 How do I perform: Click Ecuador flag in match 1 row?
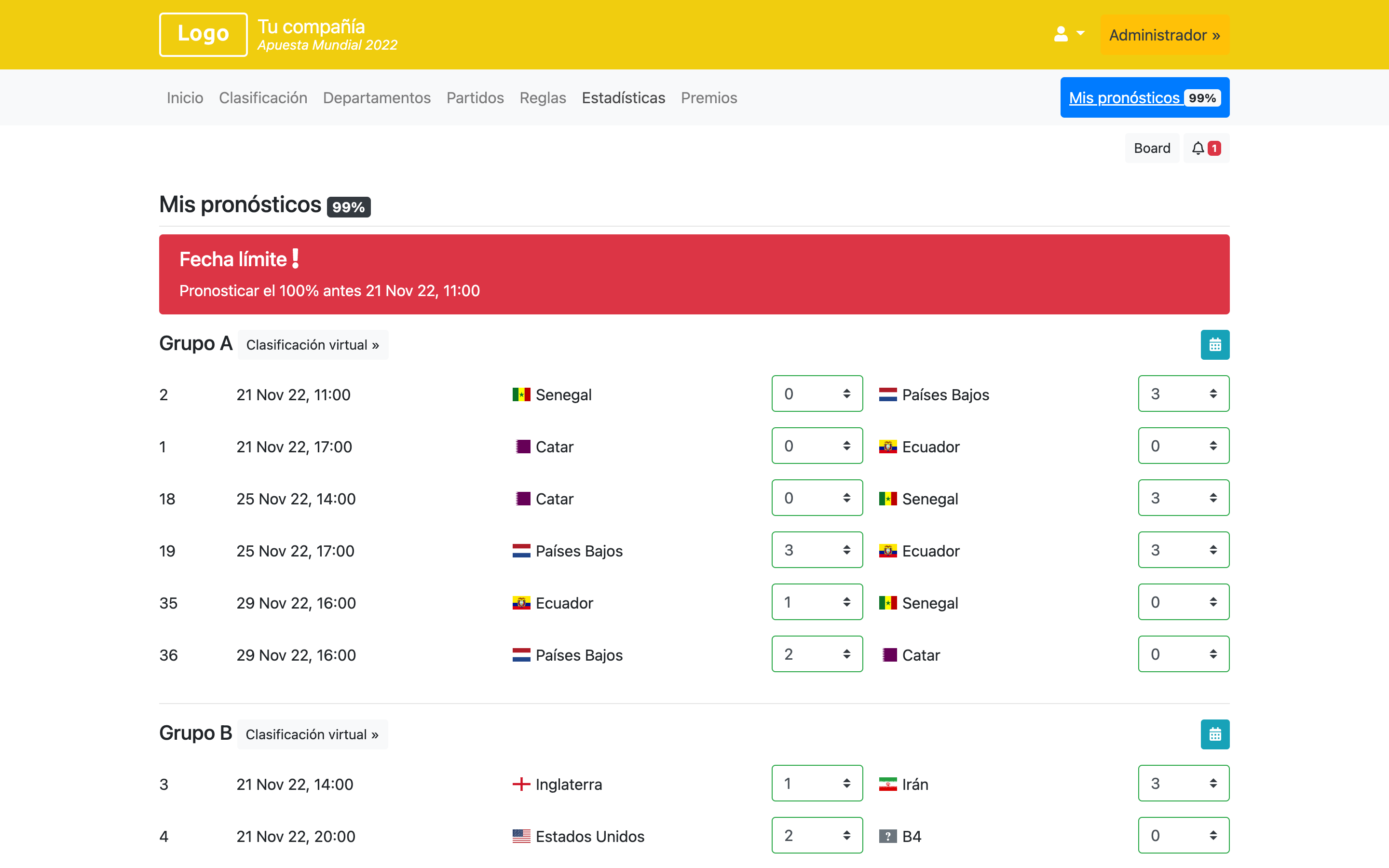tap(887, 447)
